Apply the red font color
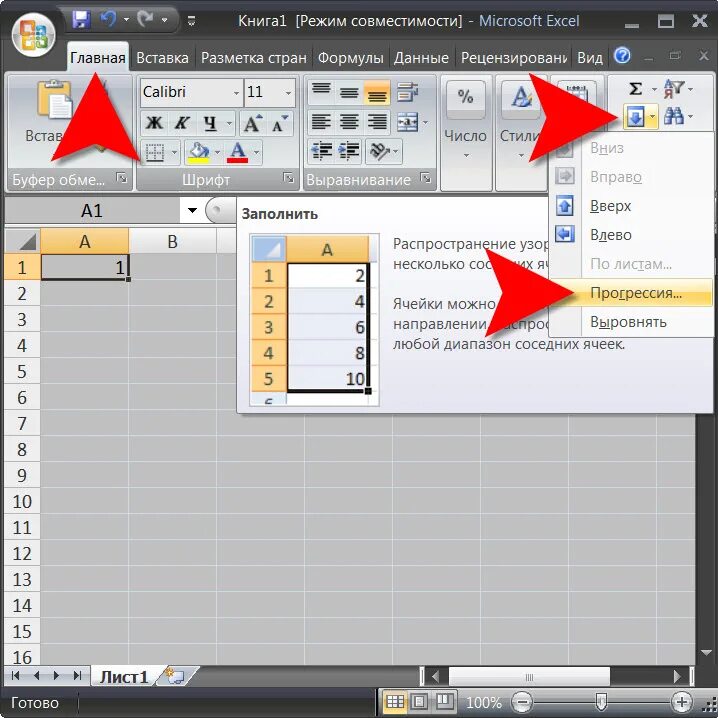718x718 pixels. click(237, 152)
